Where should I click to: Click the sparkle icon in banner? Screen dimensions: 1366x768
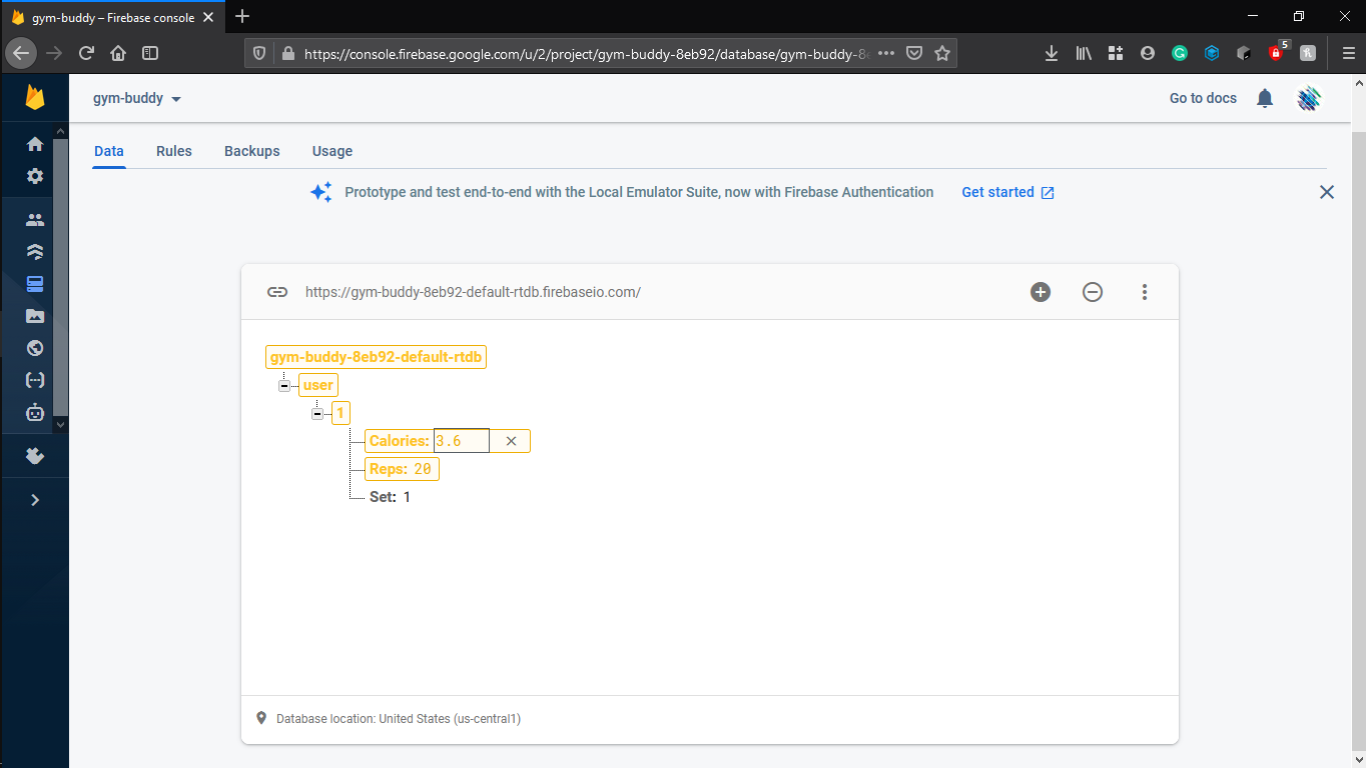tap(321, 192)
